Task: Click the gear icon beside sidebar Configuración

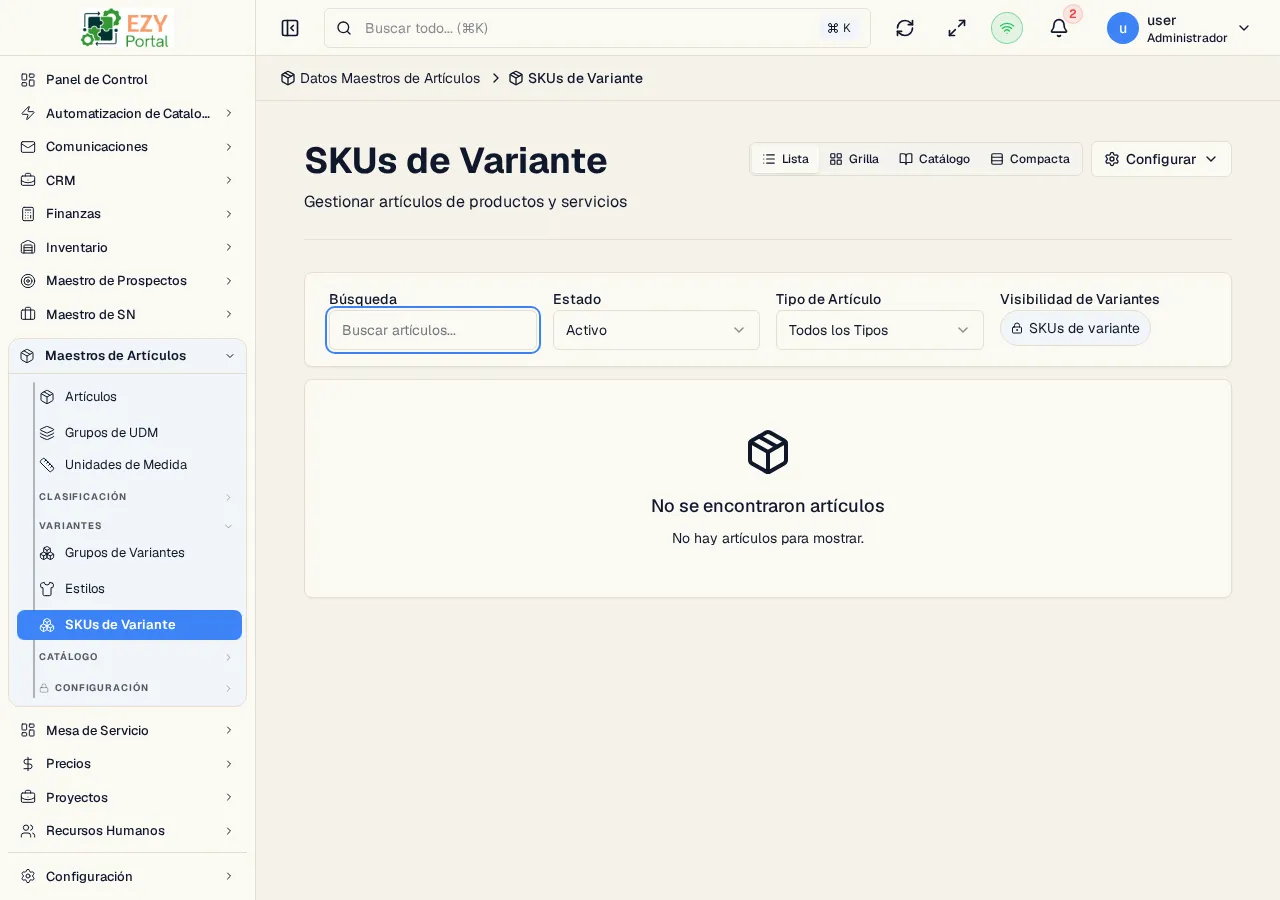Action: pos(28,877)
